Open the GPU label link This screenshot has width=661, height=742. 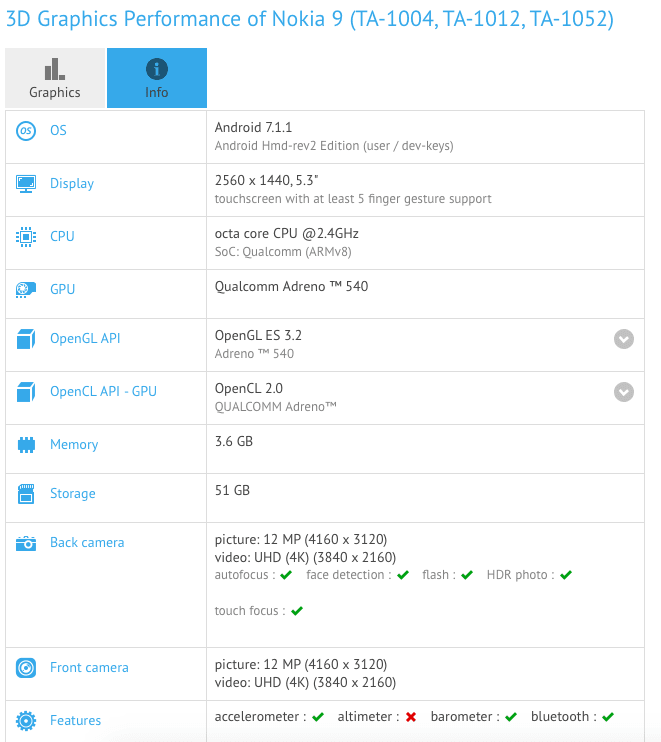[x=62, y=290]
